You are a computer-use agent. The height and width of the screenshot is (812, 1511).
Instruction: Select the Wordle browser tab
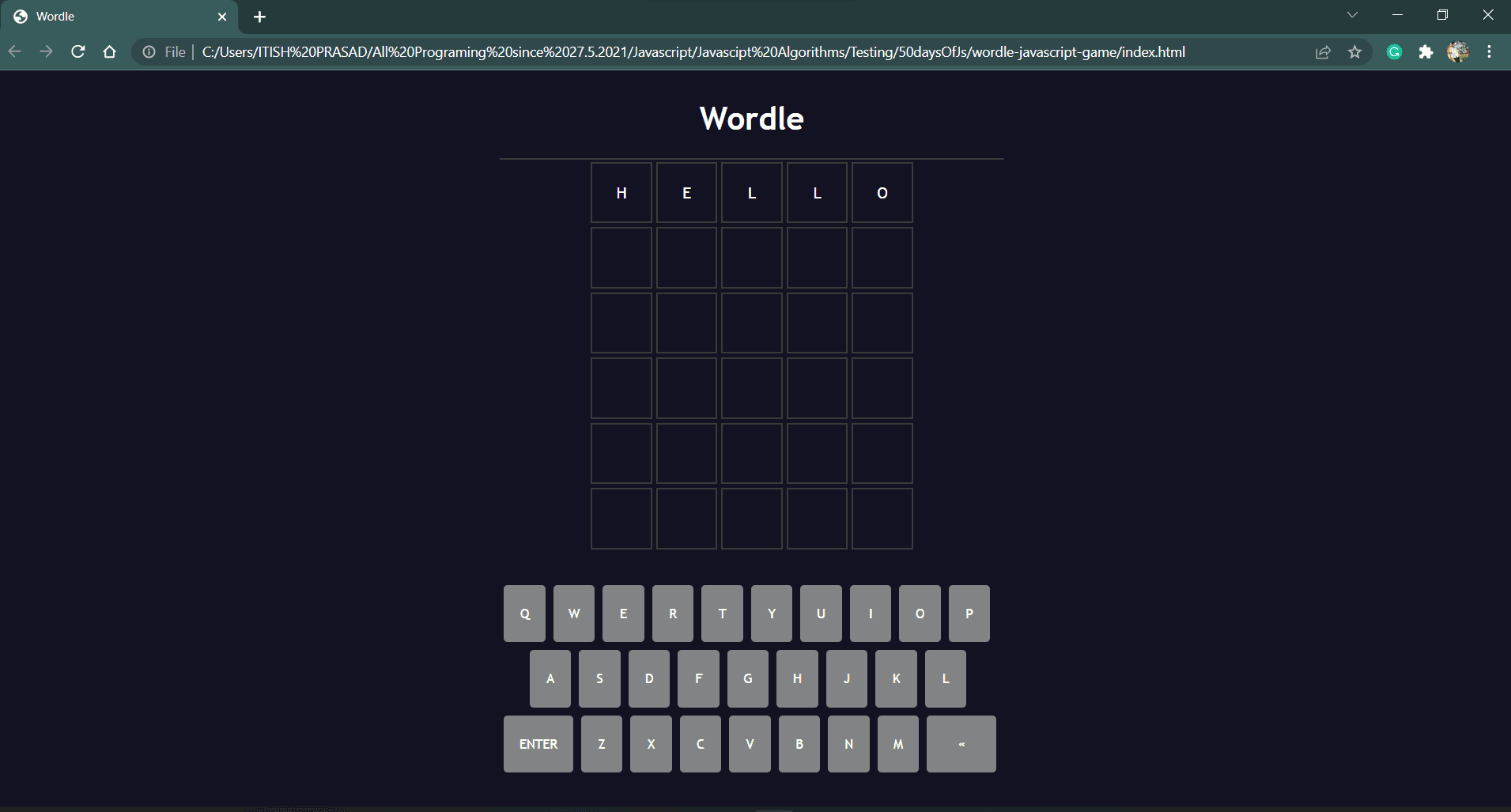(x=119, y=17)
